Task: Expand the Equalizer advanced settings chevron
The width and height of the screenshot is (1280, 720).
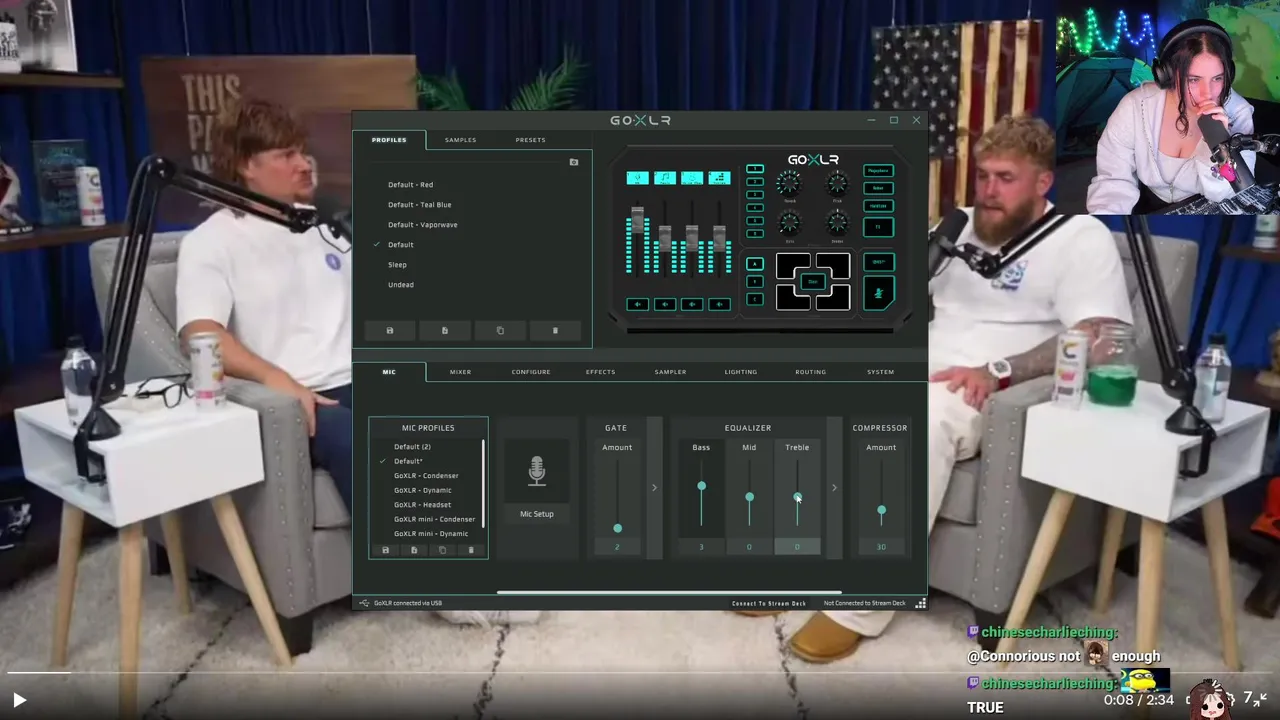Action: click(x=834, y=488)
